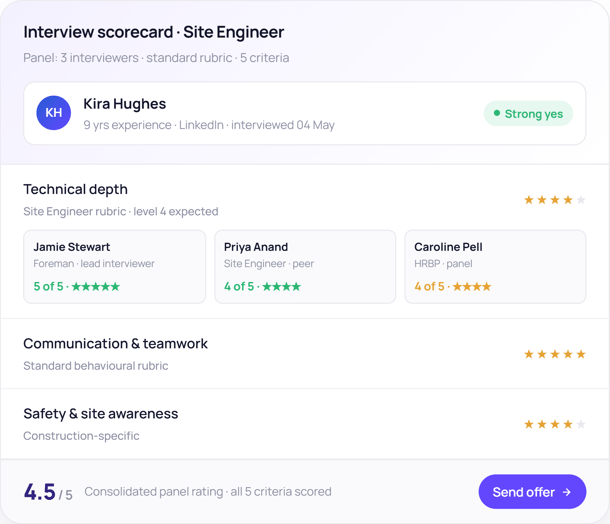The height and width of the screenshot is (524, 610).
Task: Click the Technical depth star rating
Action: click(555, 200)
